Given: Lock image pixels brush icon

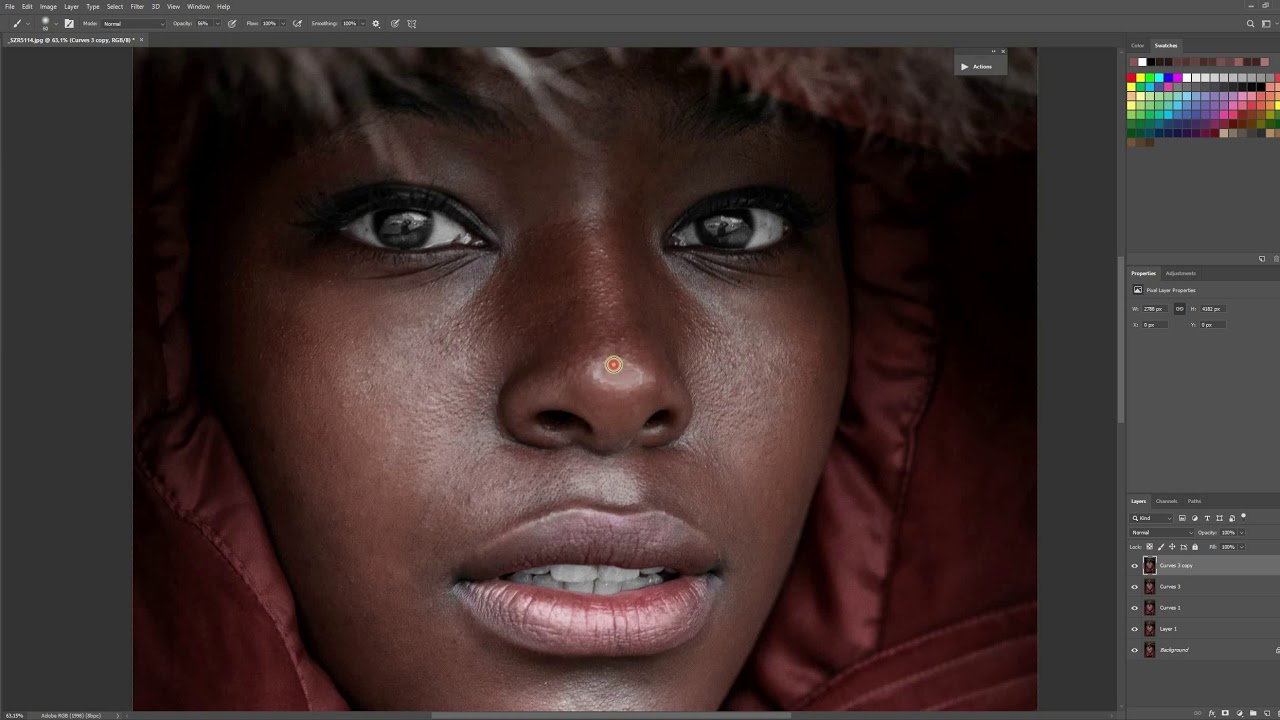Looking at the screenshot, I should (x=1161, y=547).
